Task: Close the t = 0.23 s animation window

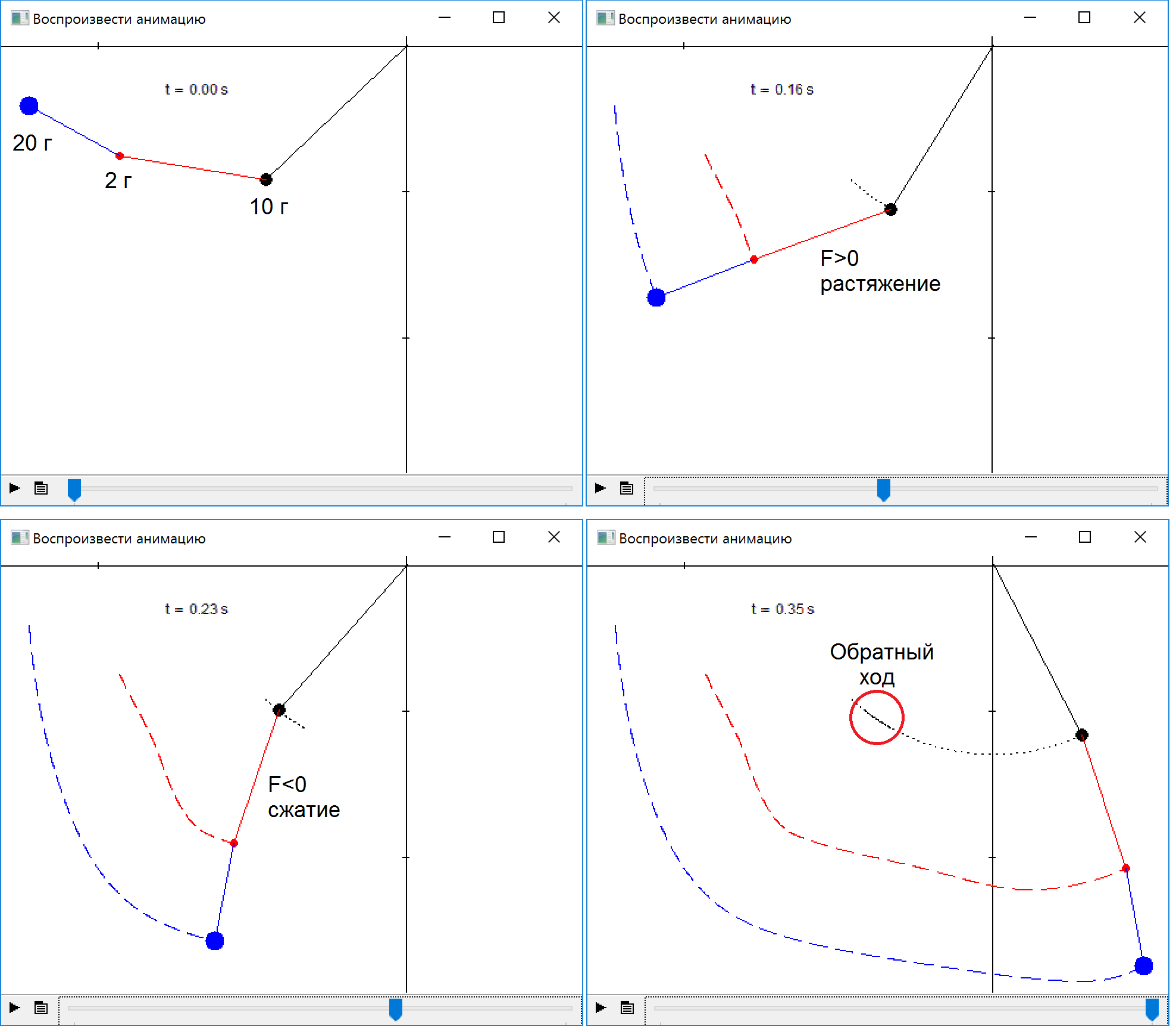Action: [x=554, y=537]
